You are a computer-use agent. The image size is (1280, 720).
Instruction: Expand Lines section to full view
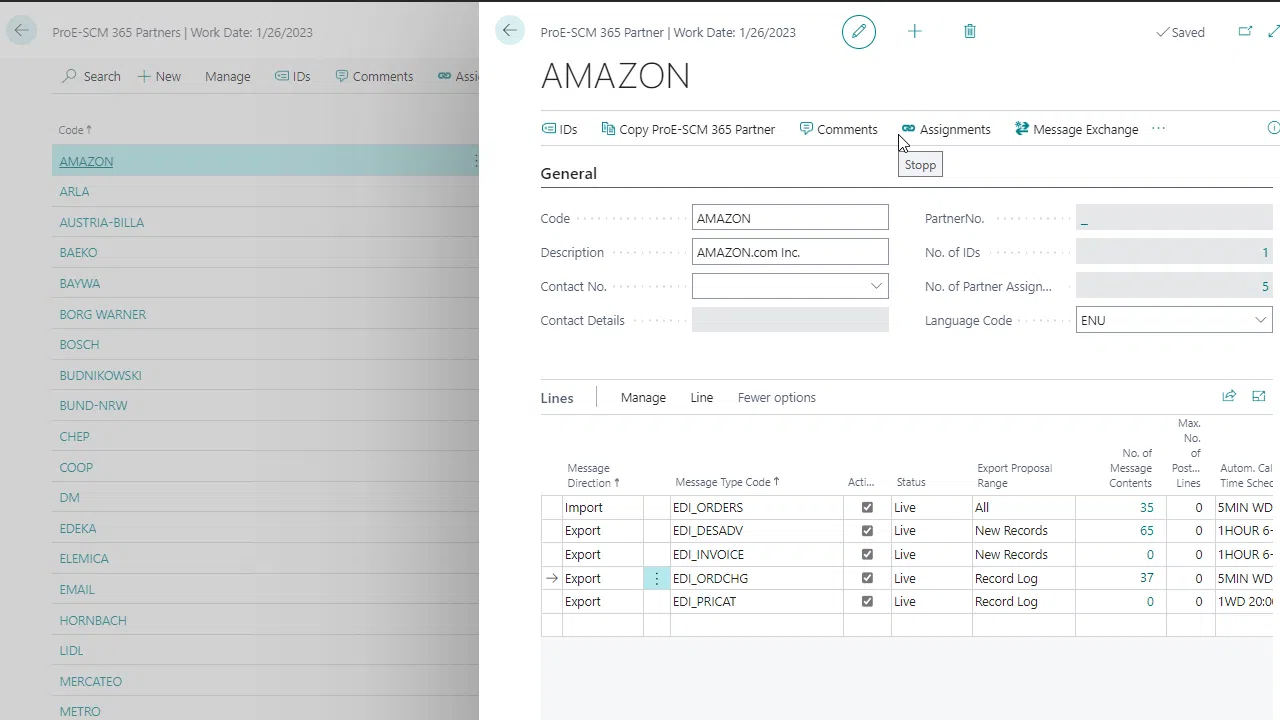(x=1259, y=396)
